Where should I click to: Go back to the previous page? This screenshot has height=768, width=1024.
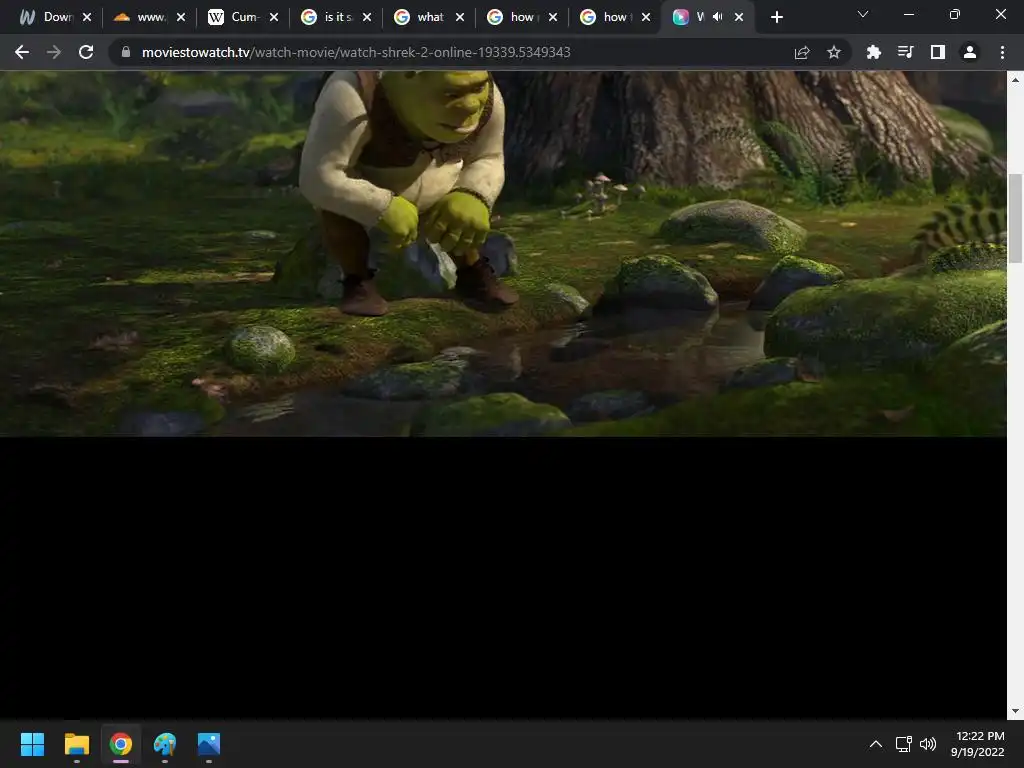pyautogui.click(x=22, y=52)
